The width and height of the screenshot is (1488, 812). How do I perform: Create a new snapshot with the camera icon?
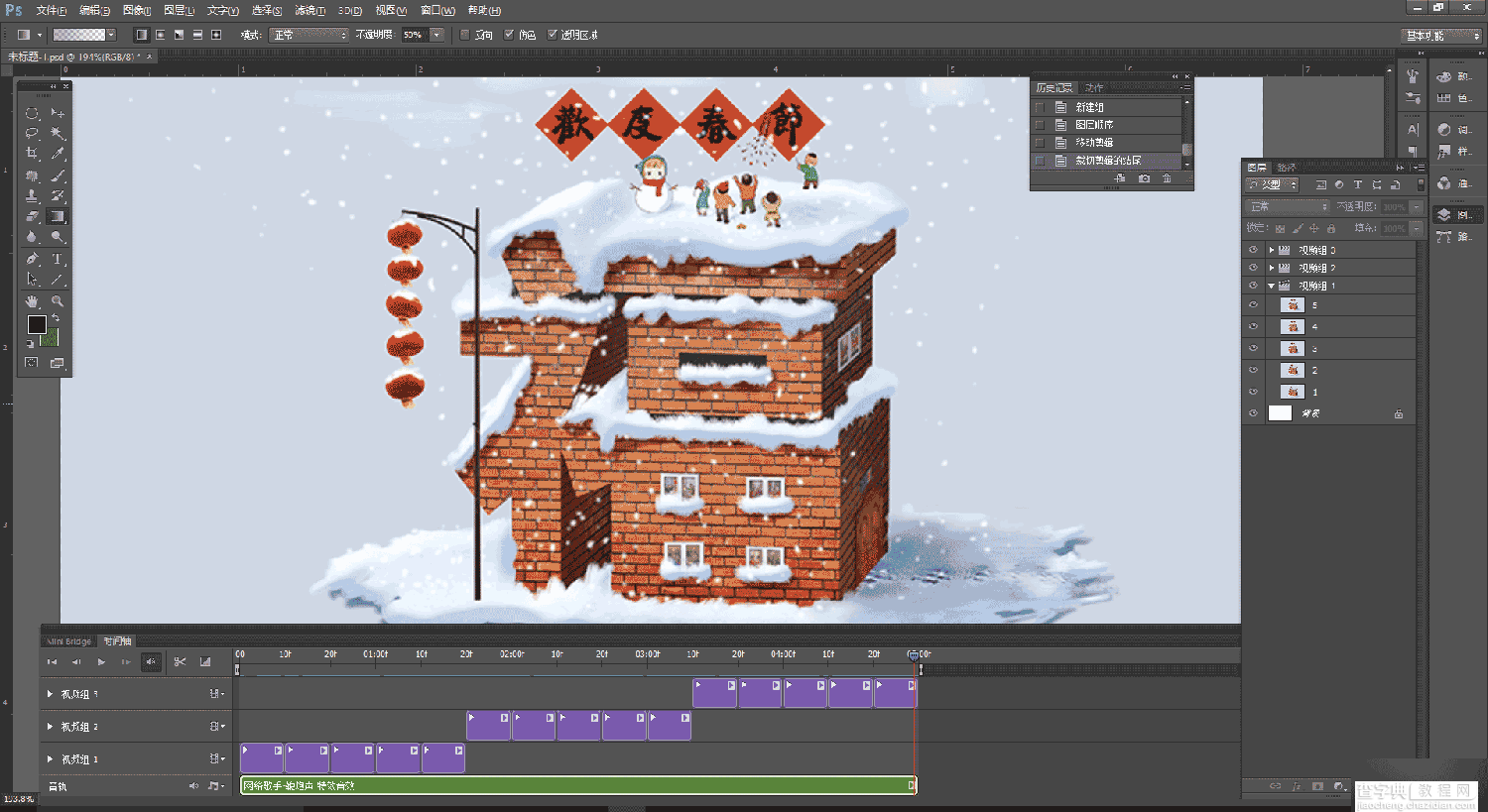1144,178
